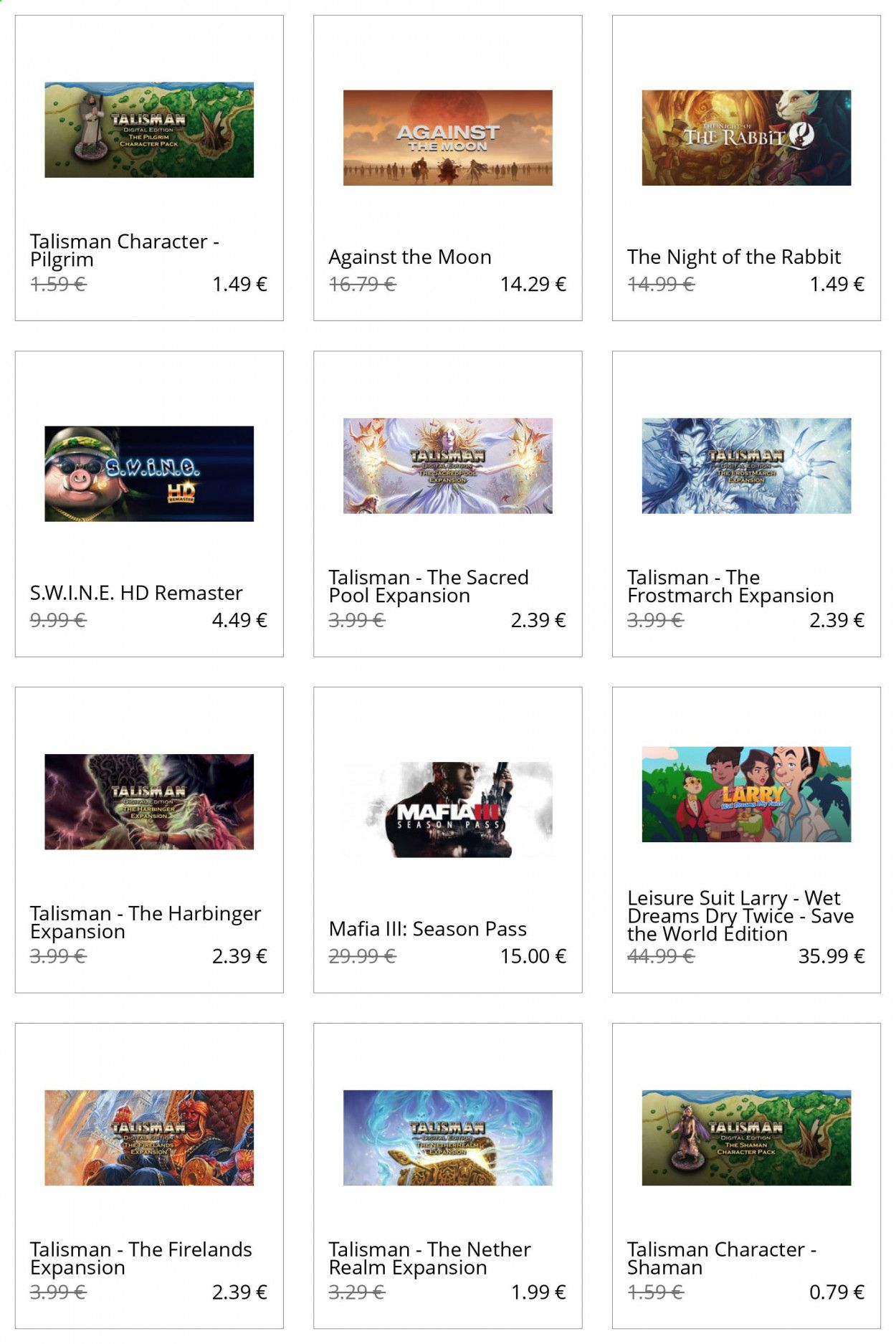Screen dimensions: 896x1344
Task: Click the Frostmarch Expansion cover image
Action: [746, 466]
